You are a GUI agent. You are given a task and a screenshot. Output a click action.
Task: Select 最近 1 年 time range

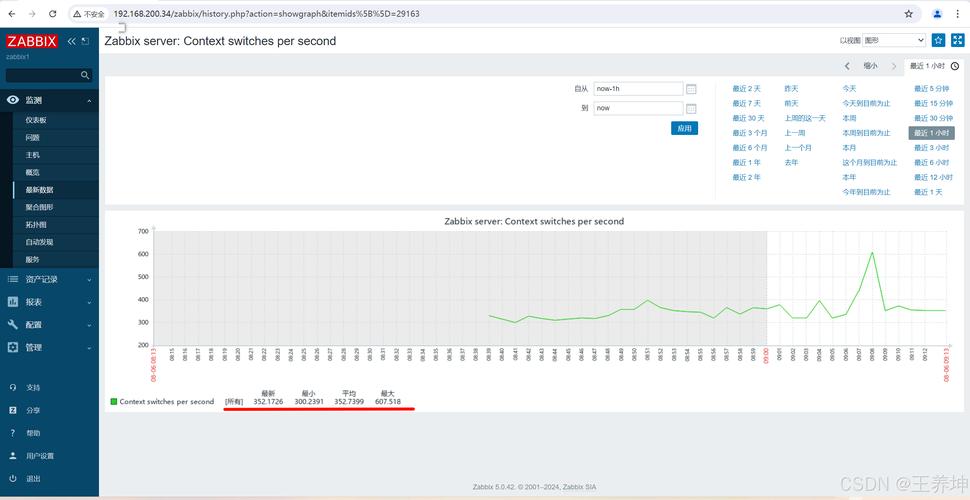[746, 163]
